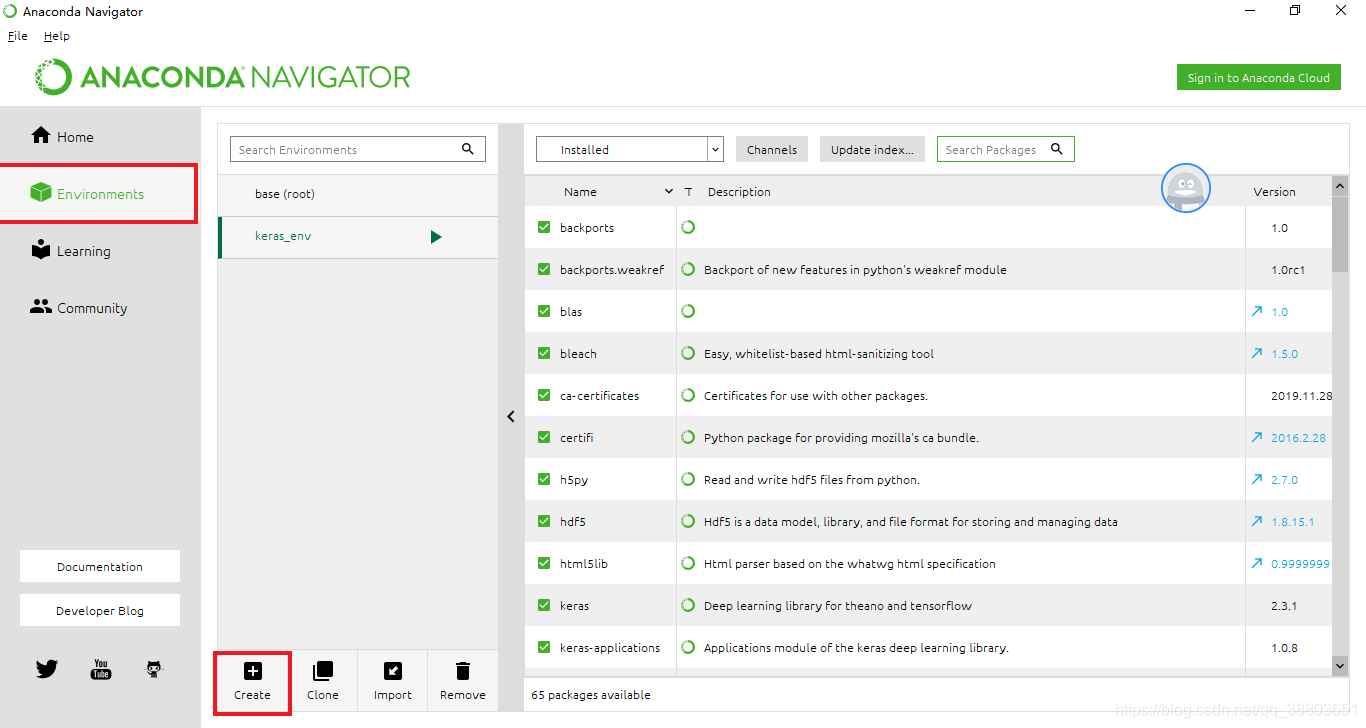Screen dimensions: 1366x728
Task: Select the Environments cube icon
Action: (41, 192)
